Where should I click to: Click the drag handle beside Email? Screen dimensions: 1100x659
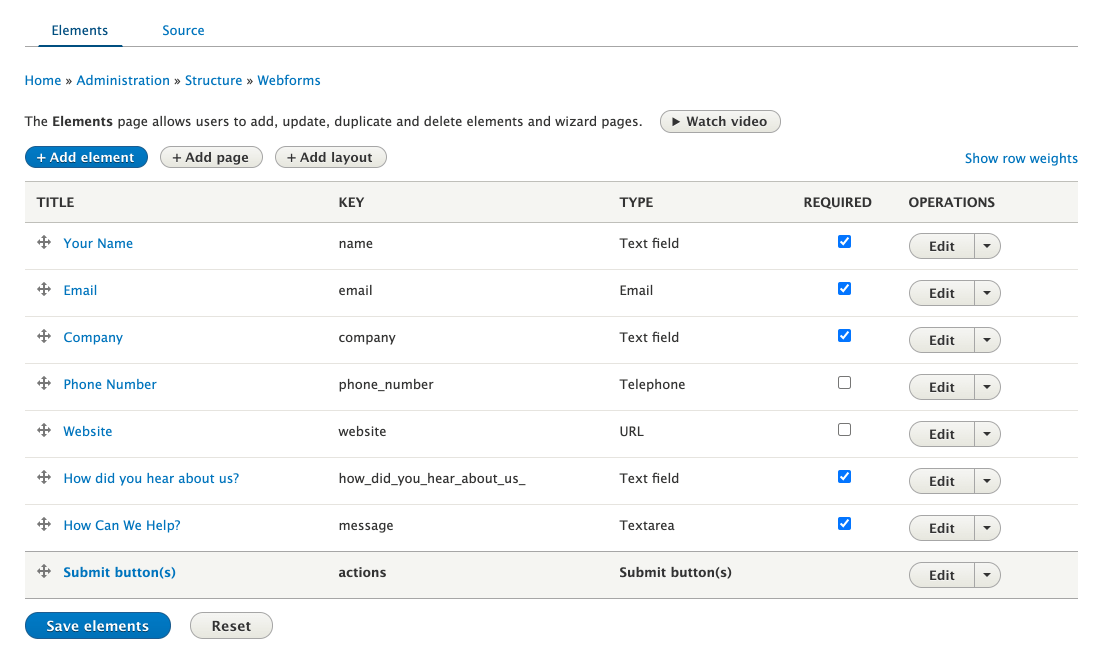[44, 290]
